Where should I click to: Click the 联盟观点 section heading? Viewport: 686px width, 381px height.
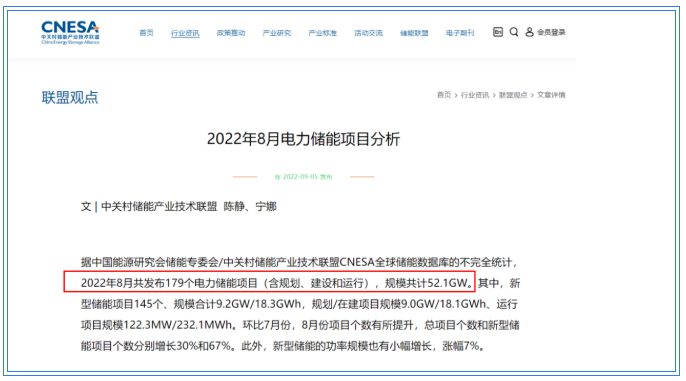(x=70, y=97)
